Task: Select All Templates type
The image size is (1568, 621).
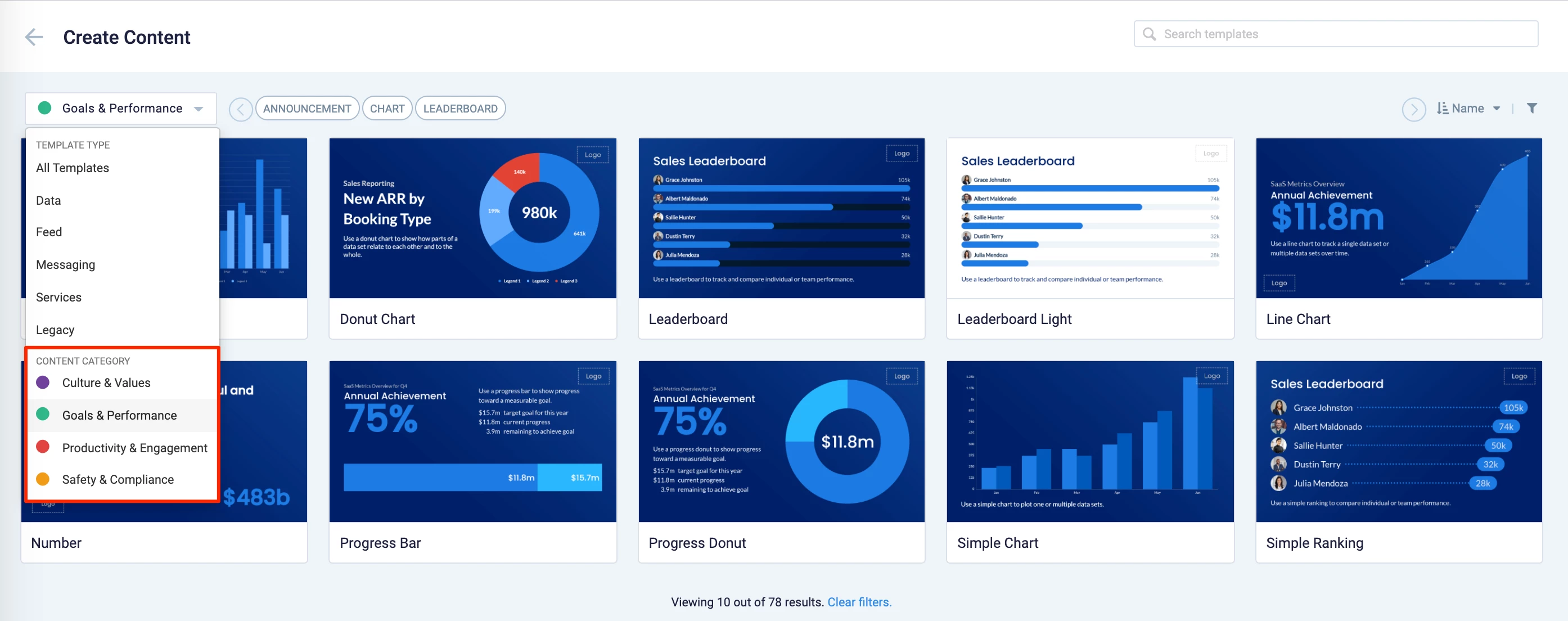Action: [x=73, y=168]
